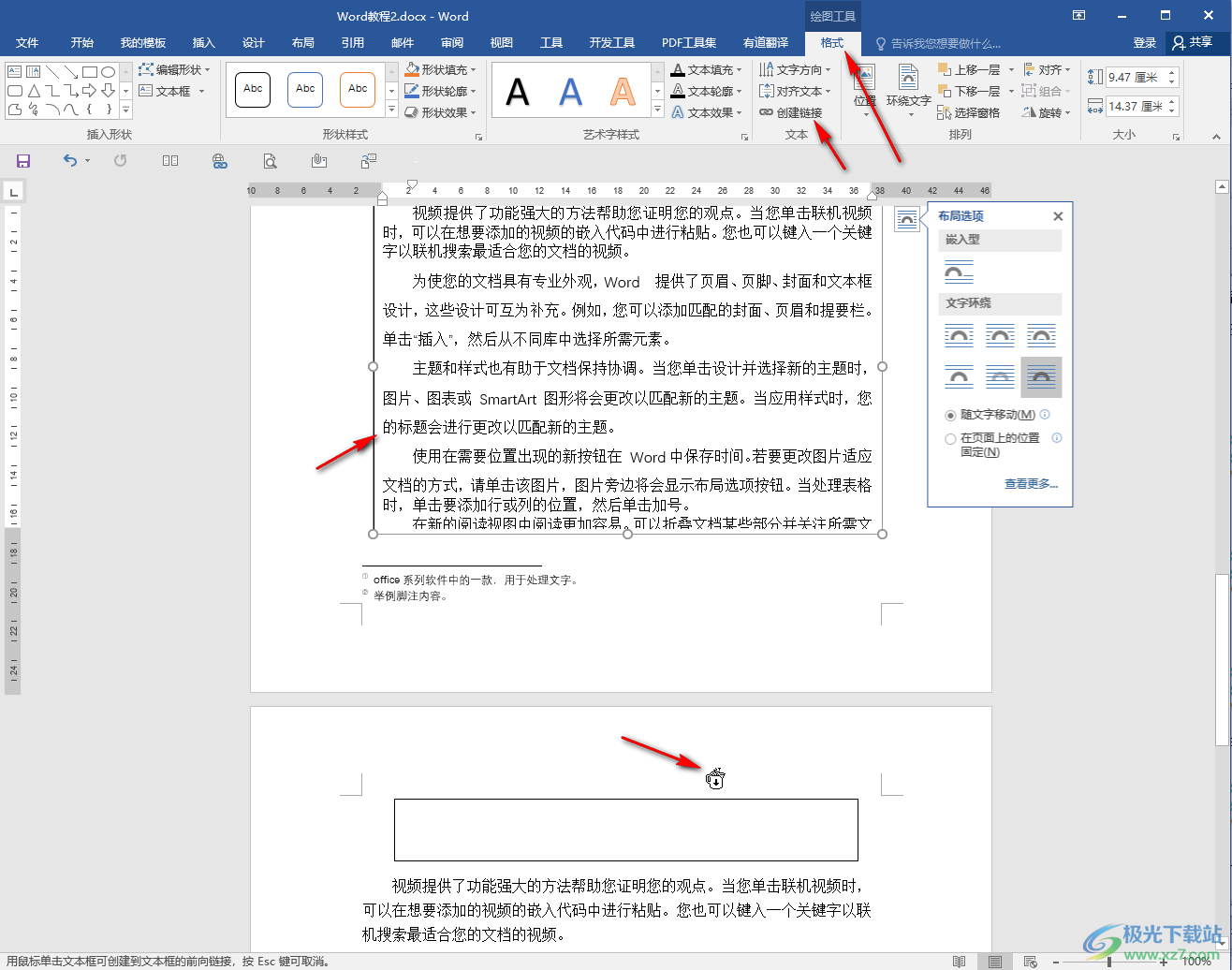Image resolution: width=1232 pixels, height=970 pixels.
Task: Click the globe link icon in quick toolbar
Action: [x=220, y=161]
